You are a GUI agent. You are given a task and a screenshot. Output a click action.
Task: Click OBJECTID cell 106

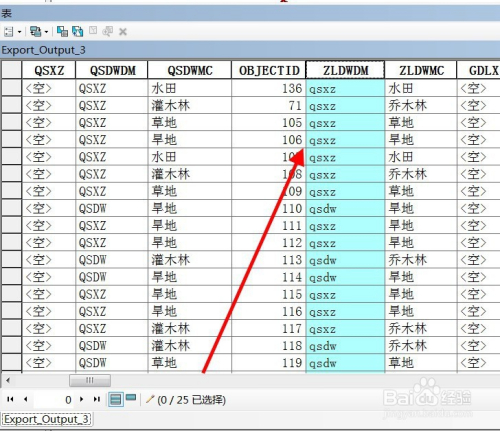pos(269,140)
